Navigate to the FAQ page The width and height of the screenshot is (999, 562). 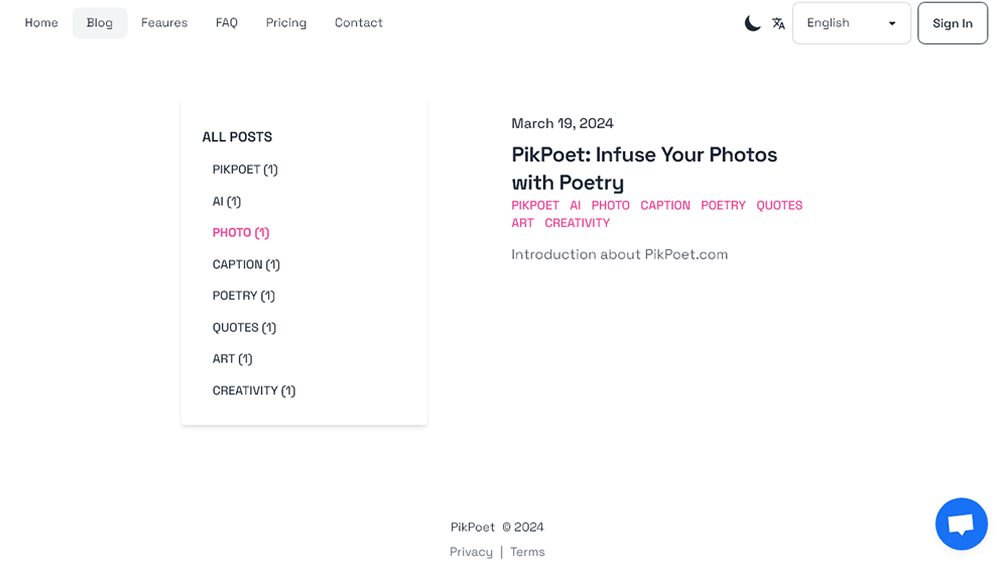226,23
